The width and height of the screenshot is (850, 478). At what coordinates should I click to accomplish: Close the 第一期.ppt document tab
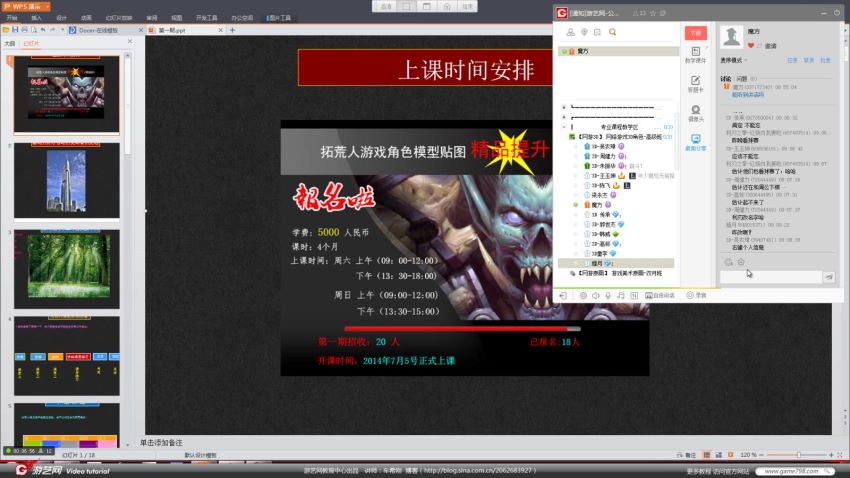(221, 30)
